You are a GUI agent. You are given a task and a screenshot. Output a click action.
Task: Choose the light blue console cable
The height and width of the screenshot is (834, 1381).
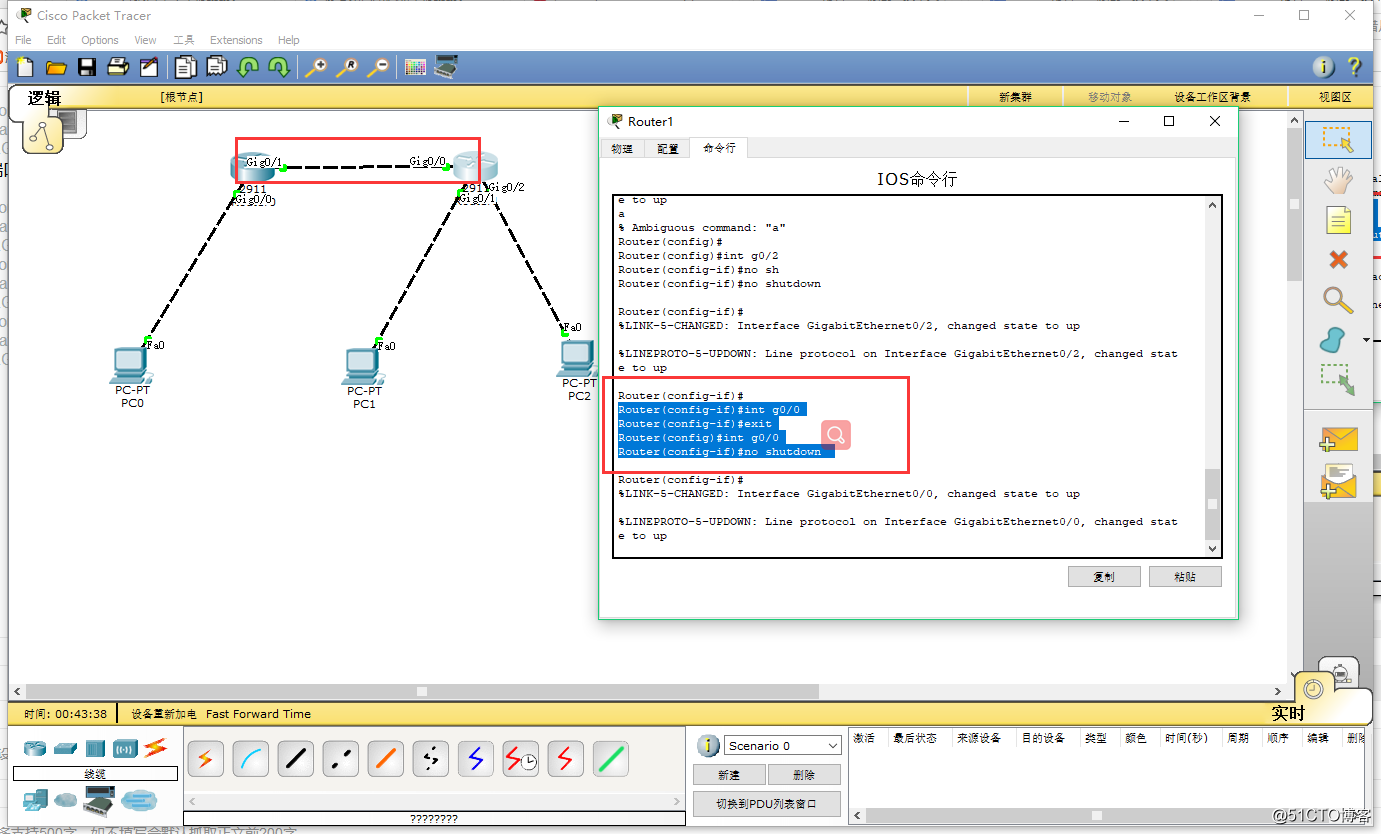(250, 759)
